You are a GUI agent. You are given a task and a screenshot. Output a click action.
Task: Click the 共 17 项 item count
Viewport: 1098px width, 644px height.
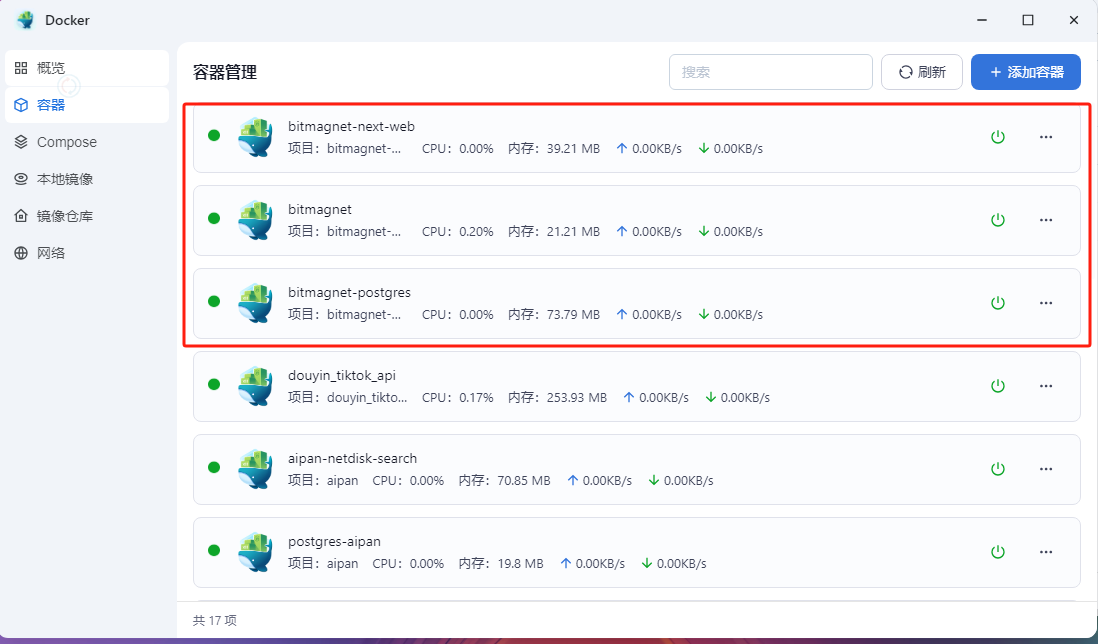click(x=215, y=620)
